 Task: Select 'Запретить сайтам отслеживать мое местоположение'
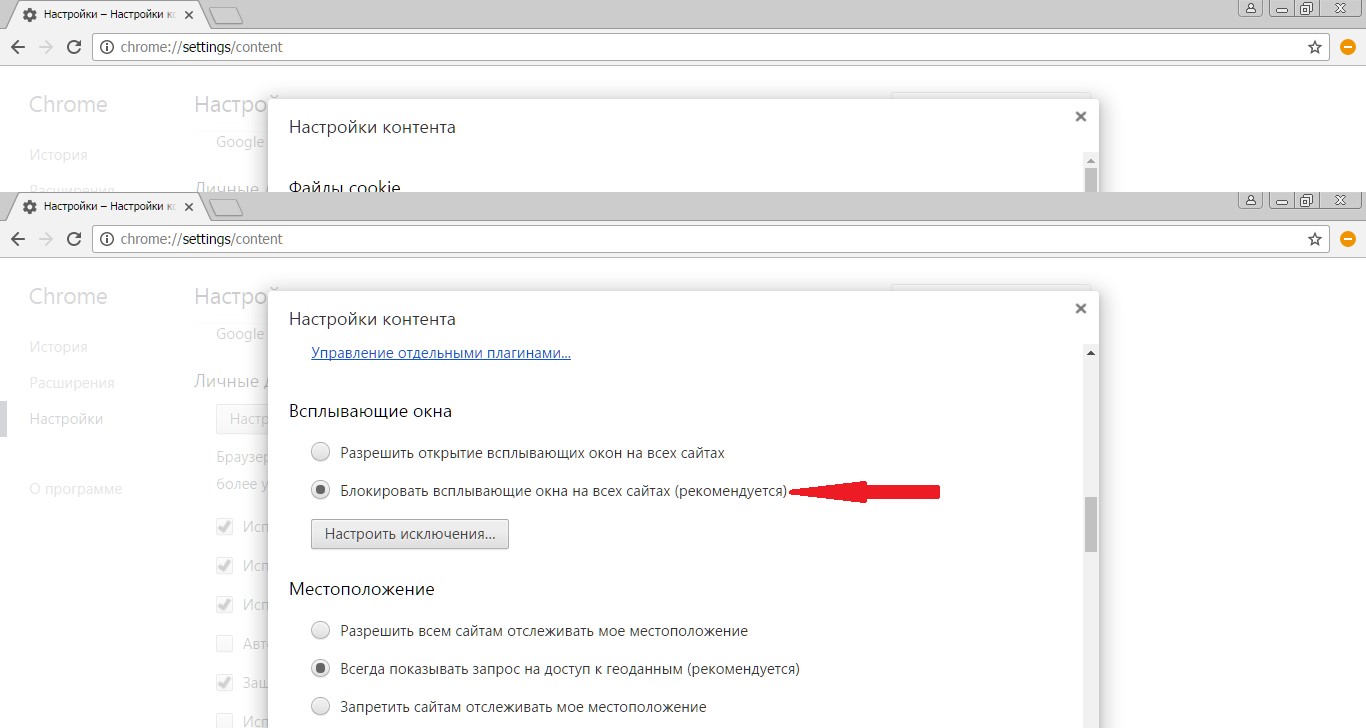(x=320, y=706)
